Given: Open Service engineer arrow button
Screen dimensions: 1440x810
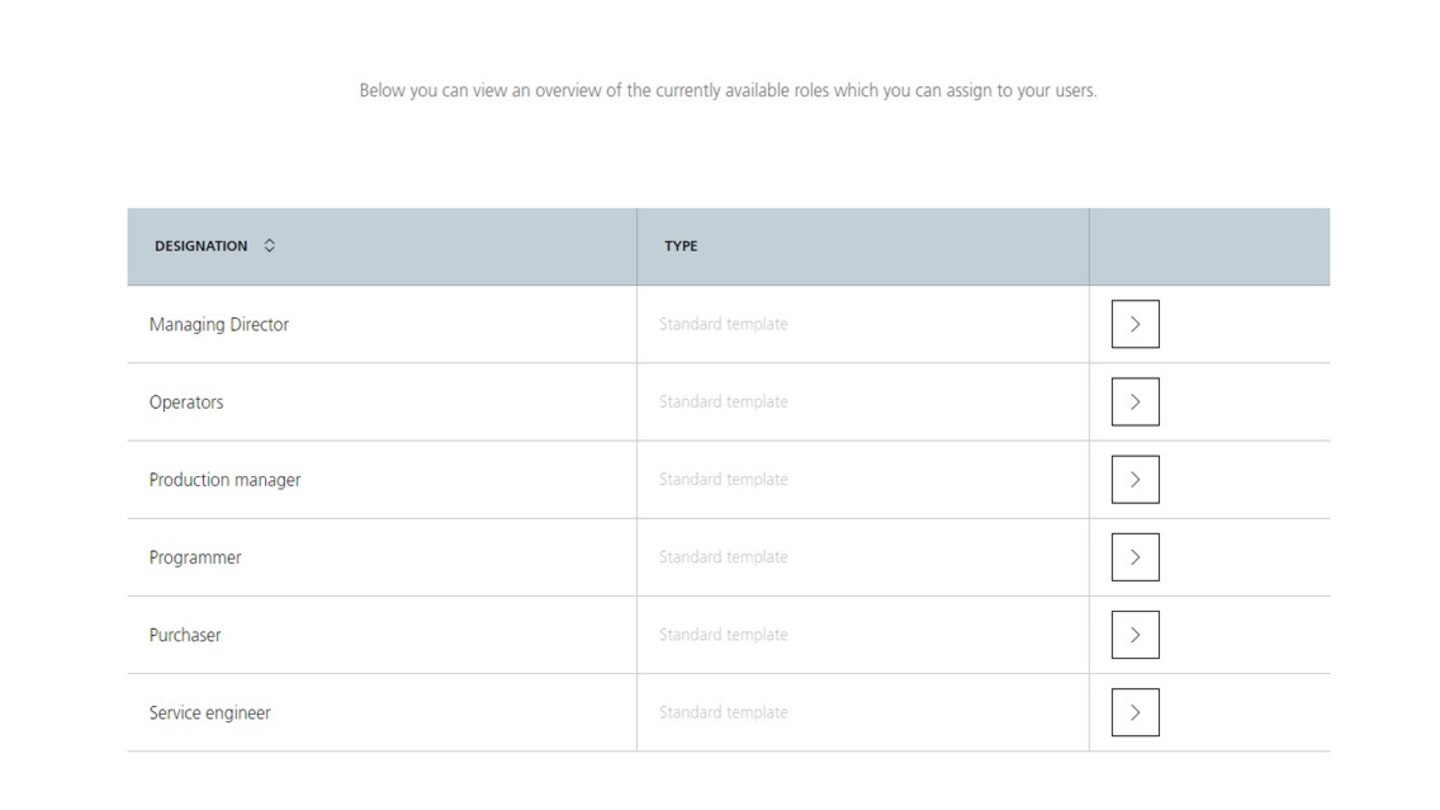Looking at the screenshot, I should point(1135,712).
